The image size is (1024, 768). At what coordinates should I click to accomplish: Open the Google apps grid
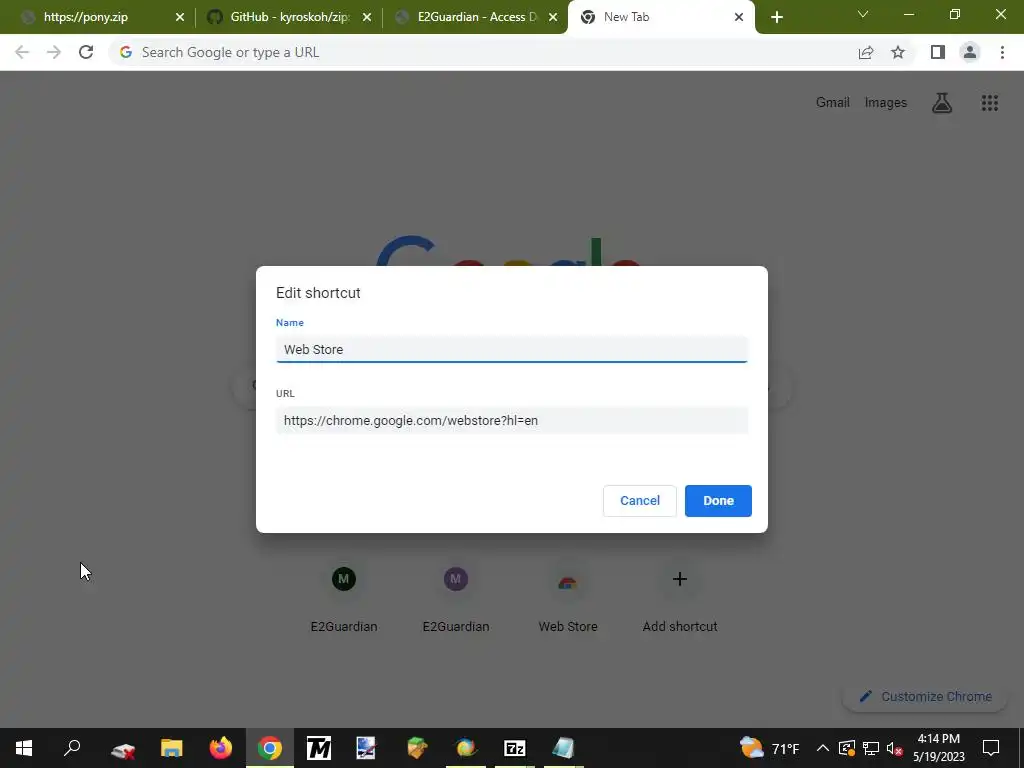pyautogui.click(x=990, y=103)
